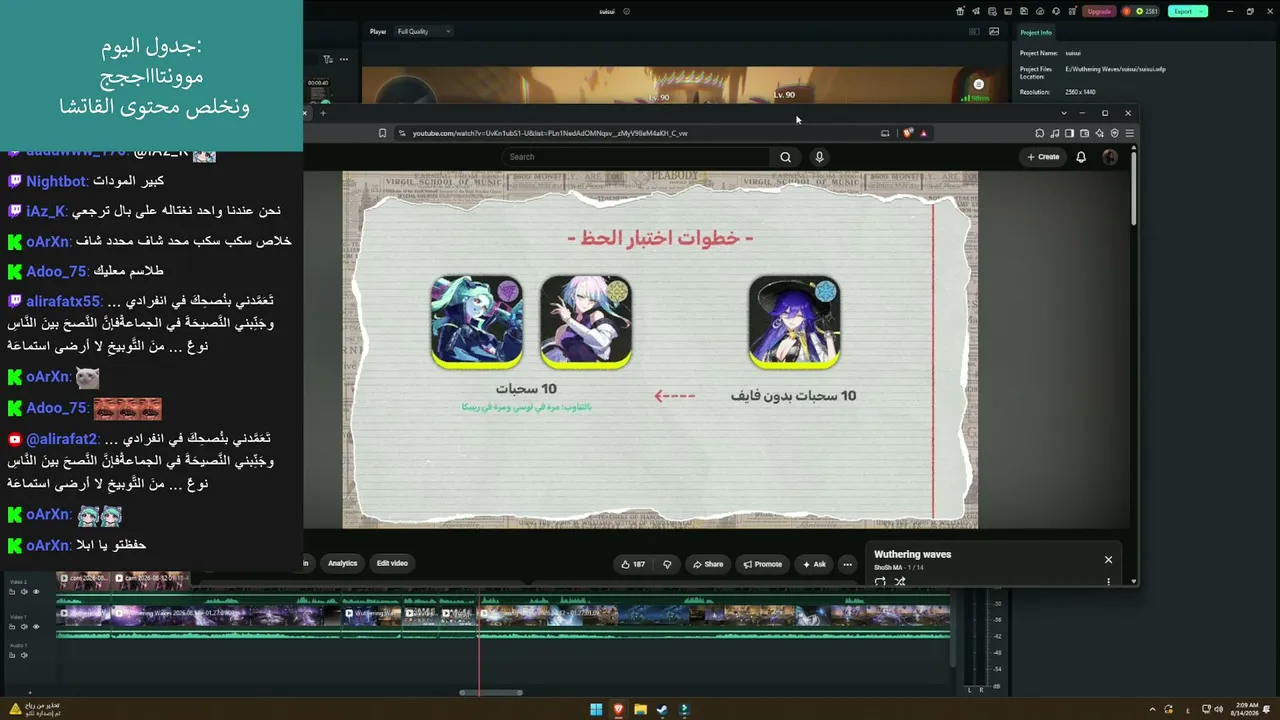Click the paper-plane share icon in Filmora's title bar
Image resolution: width=1280 pixels, height=720 pixels.
tap(975, 11)
